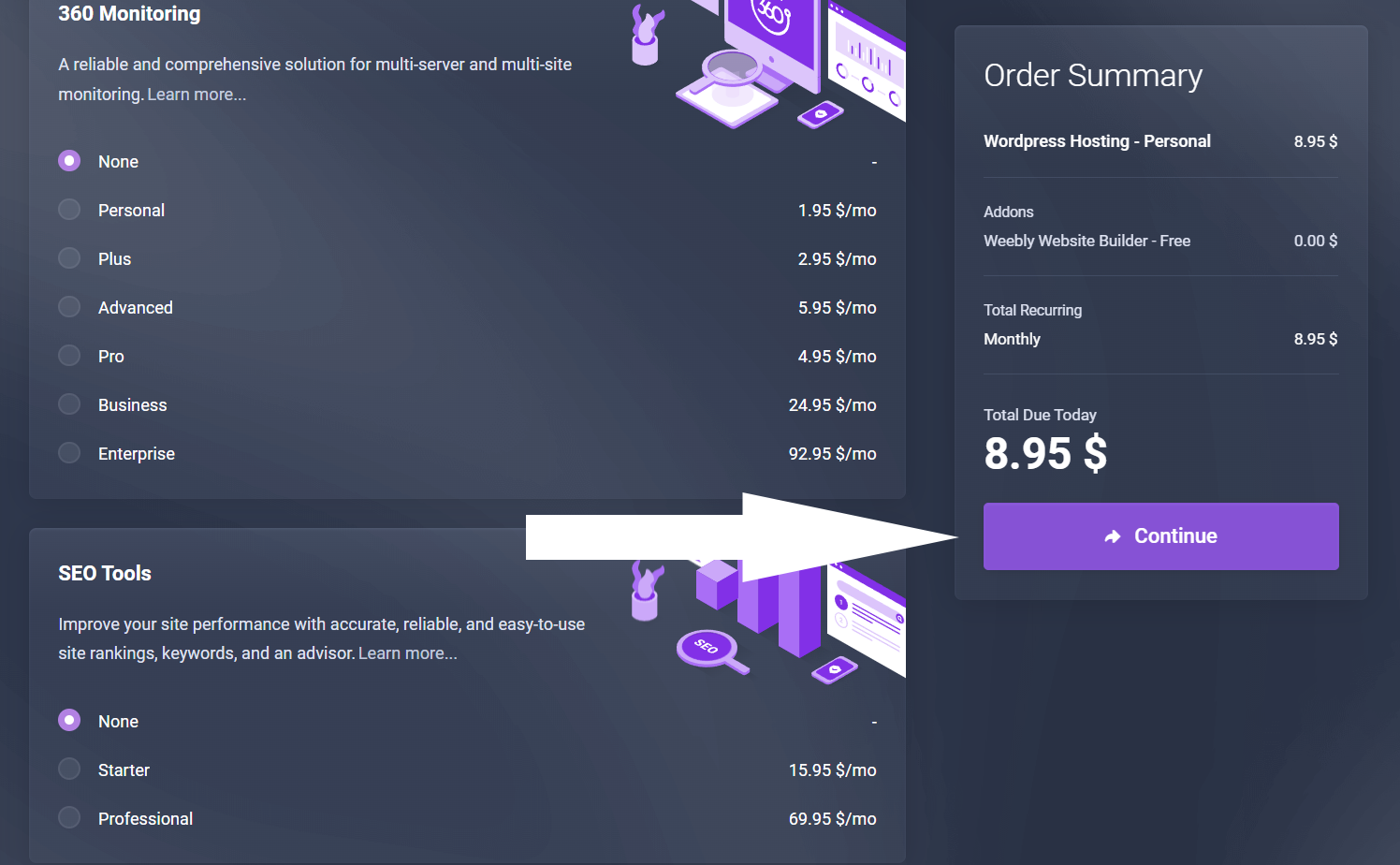This screenshot has height=865, width=1400.
Task: Click the Continue button
Action: [x=1160, y=536]
